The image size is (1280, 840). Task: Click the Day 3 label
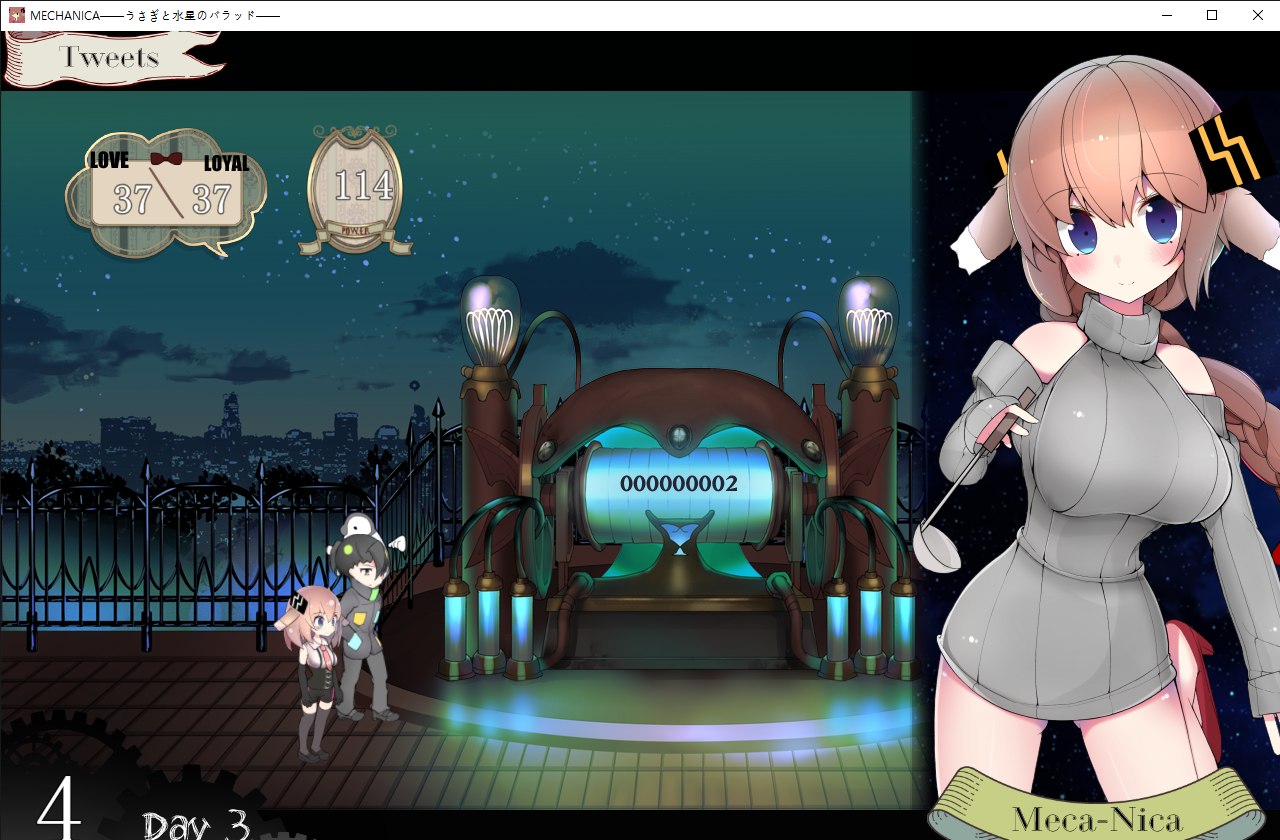196,825
